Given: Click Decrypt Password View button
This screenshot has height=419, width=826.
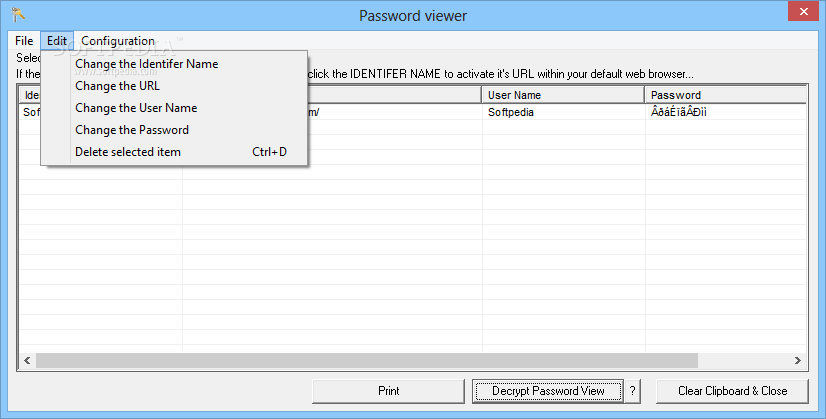Looking at the screenshot, I should (548, 391).
